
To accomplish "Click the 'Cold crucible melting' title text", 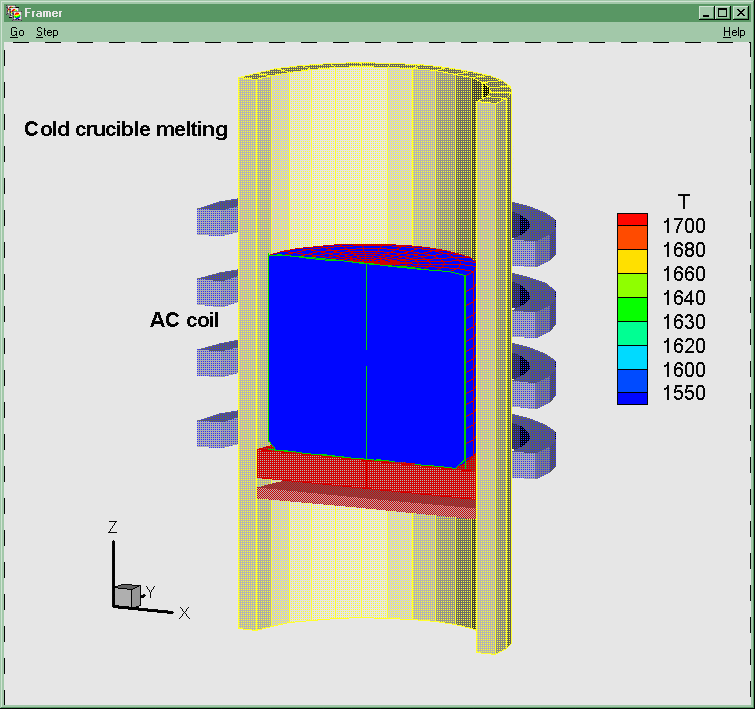I will [126, 129].
